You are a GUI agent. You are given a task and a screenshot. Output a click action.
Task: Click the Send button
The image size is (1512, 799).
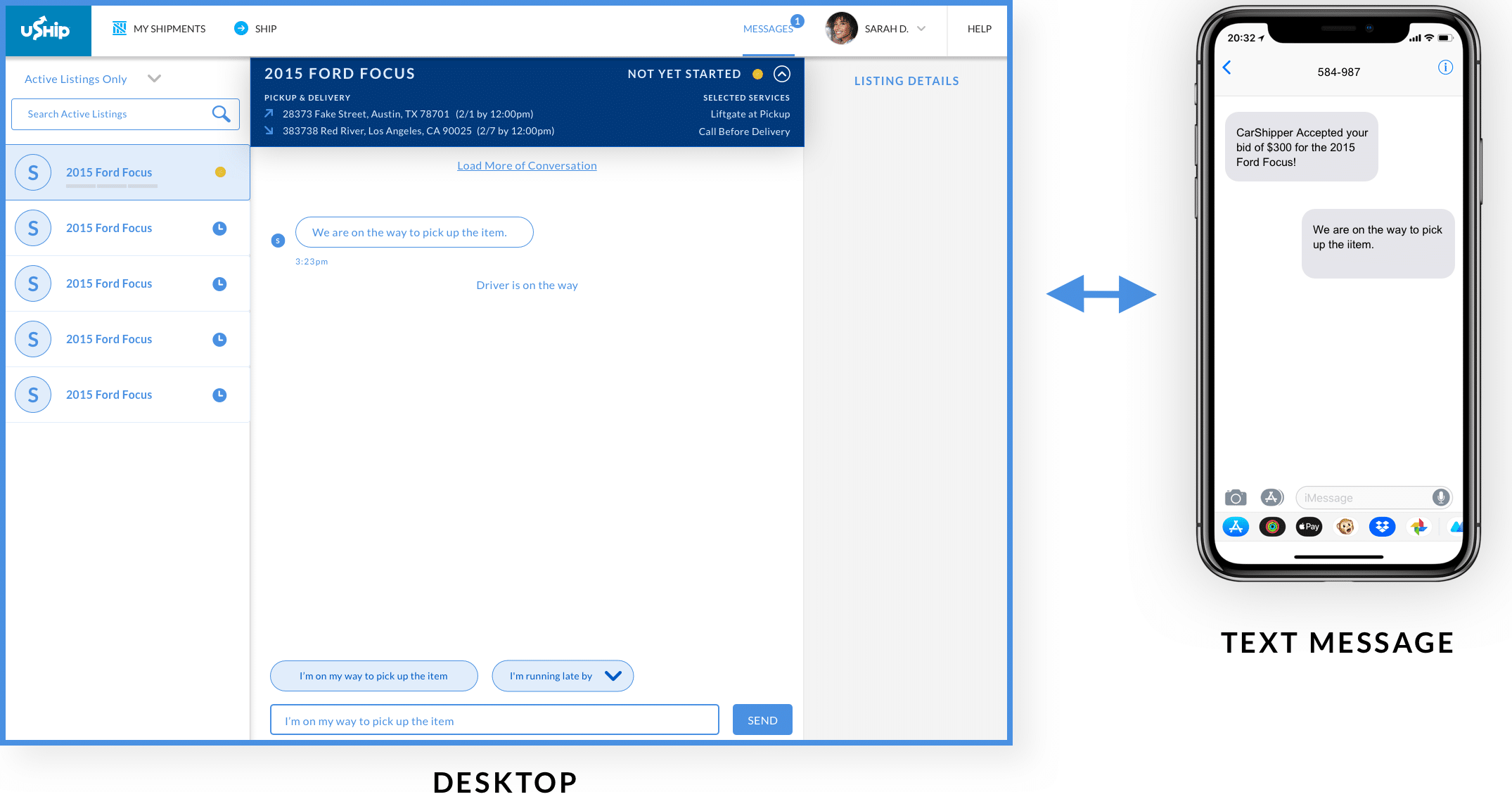[762, 720]
